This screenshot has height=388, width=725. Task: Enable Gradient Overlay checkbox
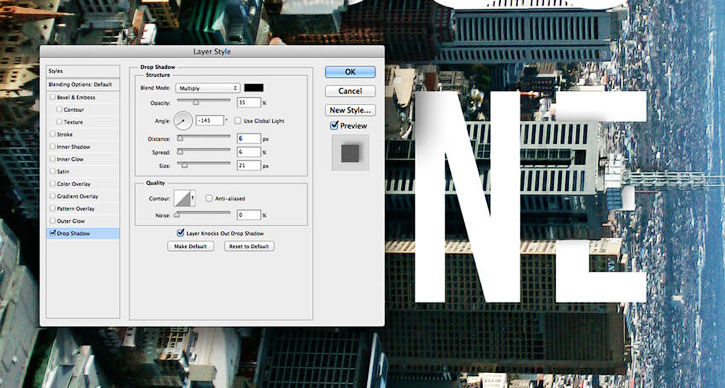pyautogui.click(x=53, y=196)
